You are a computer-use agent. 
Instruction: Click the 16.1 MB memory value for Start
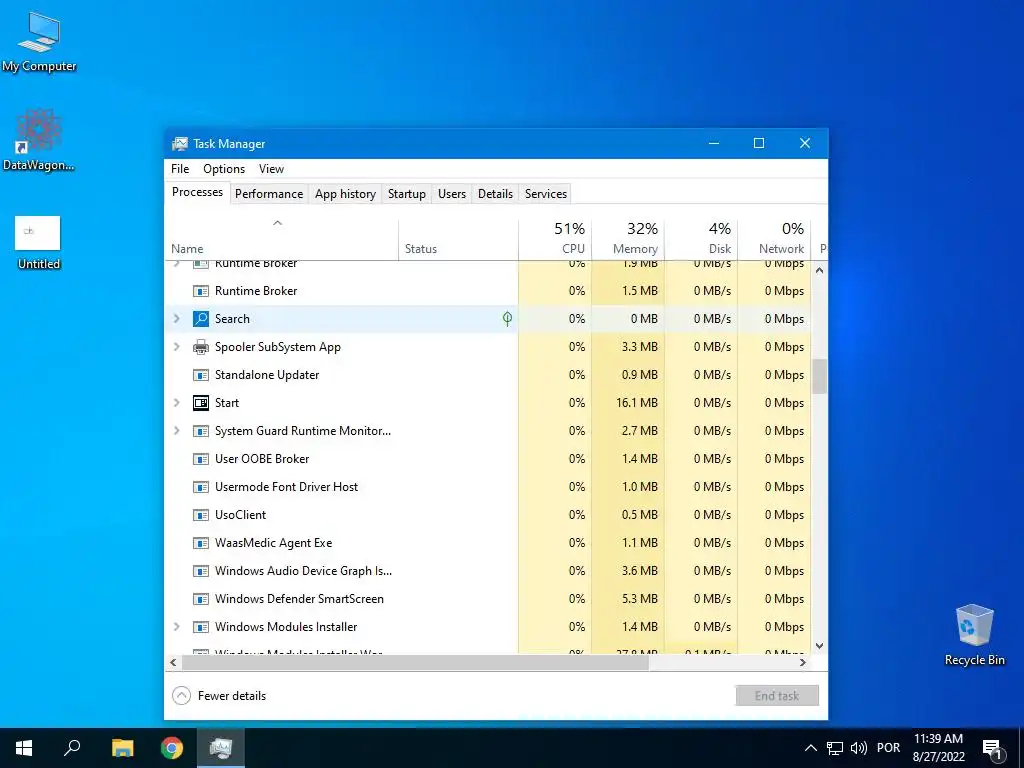coord(637,403)
